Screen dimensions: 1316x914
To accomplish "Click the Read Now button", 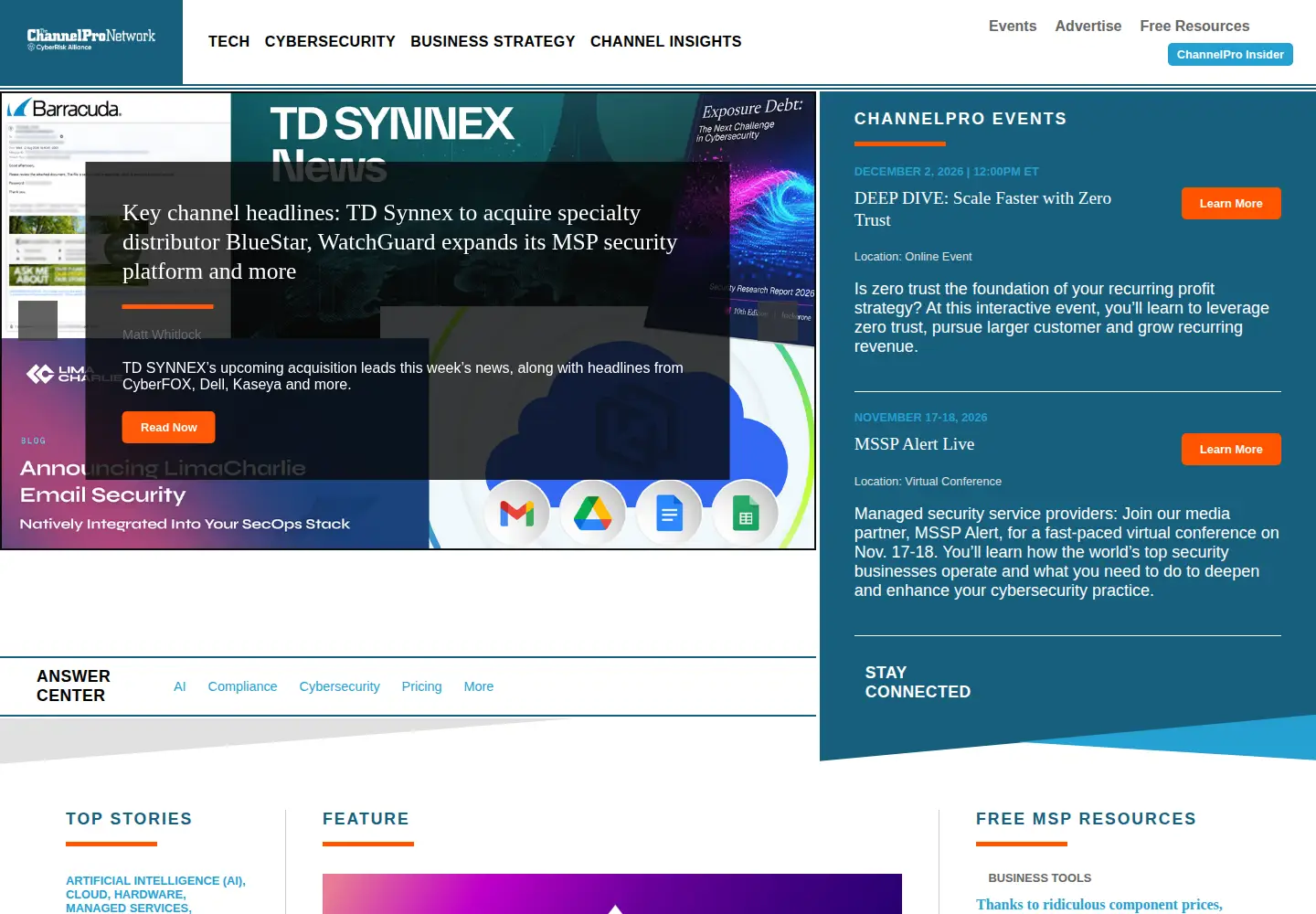I will (x=169, y=427).
